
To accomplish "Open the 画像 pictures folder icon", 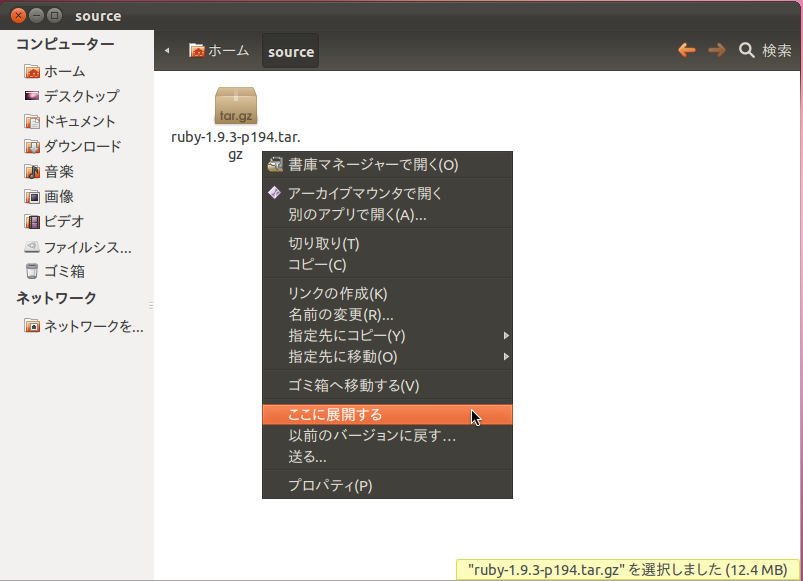I will pyautogui.click(x=32, y=197).
